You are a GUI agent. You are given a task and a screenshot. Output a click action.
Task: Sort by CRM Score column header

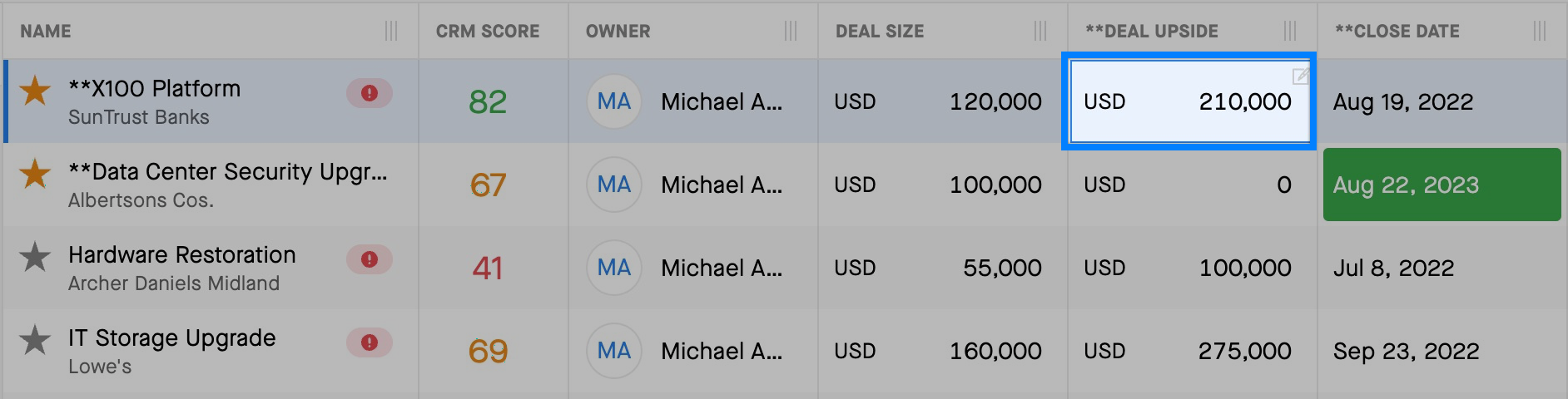click(x=488, y=31)
